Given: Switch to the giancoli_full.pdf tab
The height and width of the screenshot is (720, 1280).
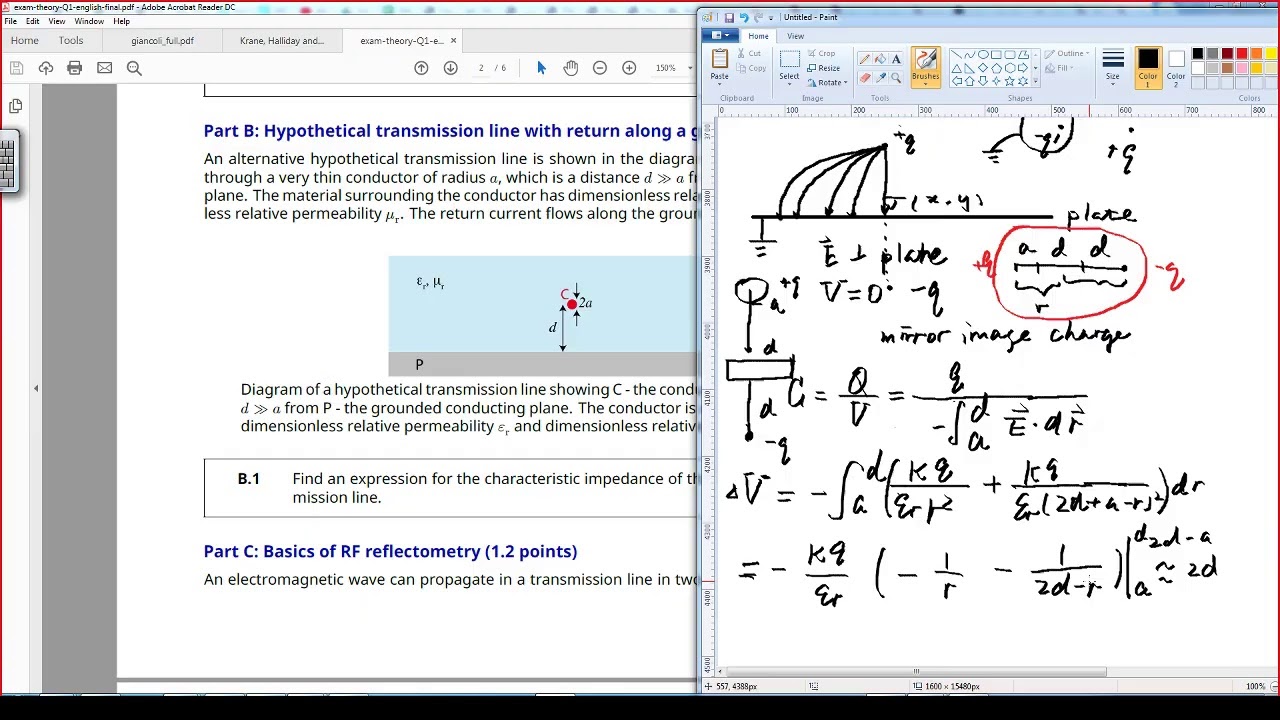Looking at the screenshot, I should 162,41.
